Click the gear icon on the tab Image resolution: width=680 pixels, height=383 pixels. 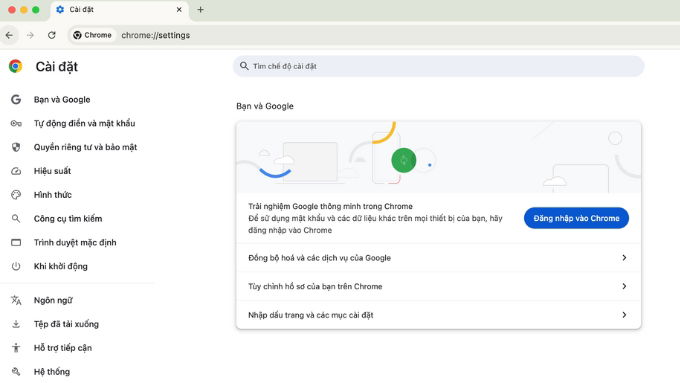pos(60,10)
